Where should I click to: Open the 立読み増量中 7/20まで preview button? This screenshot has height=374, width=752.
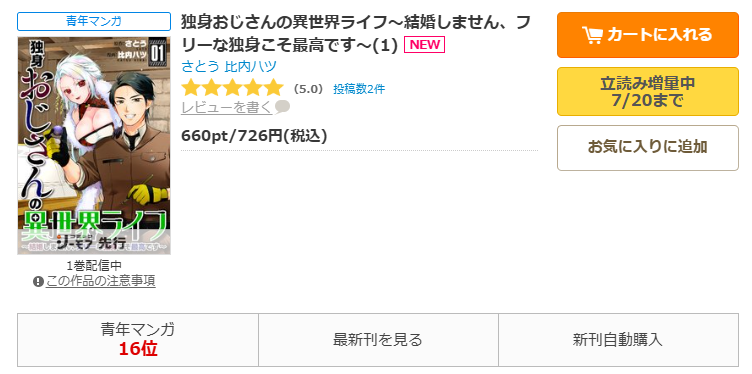648,92
